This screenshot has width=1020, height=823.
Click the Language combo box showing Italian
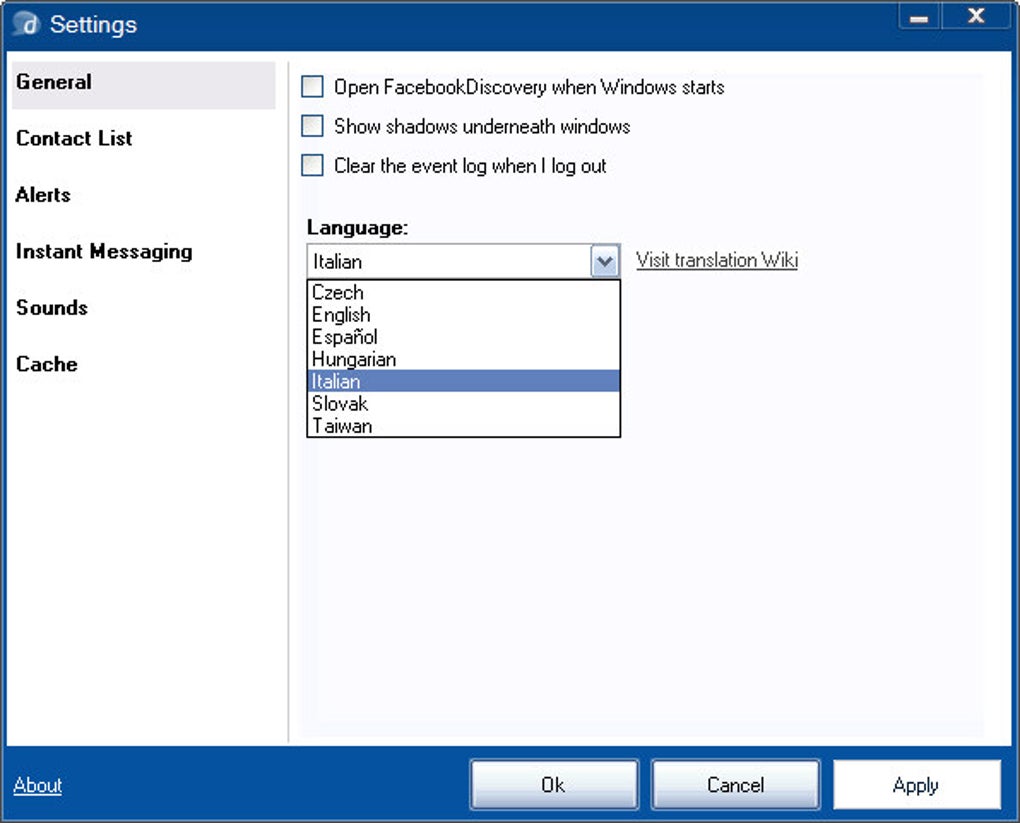[463, 262]
